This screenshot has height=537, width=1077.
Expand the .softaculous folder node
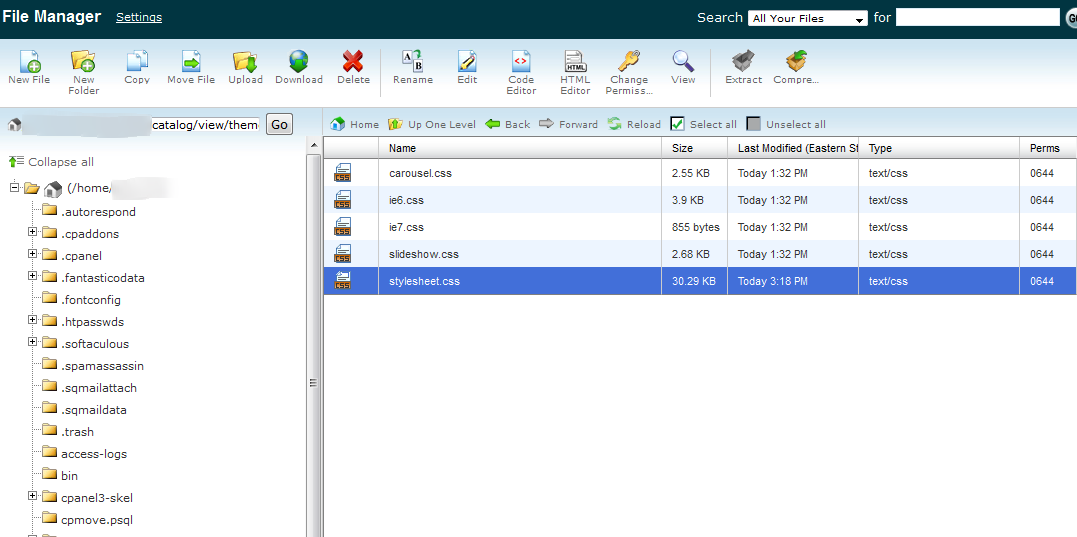click(x=33, y=343)
